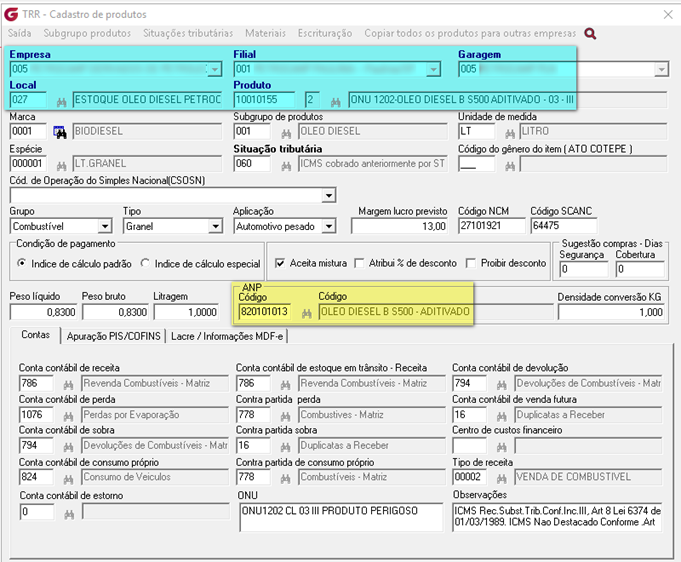The image size is (681, 562).
Task: Open lookup for Contra partida perda 778
Action: (x=285, y=417)
